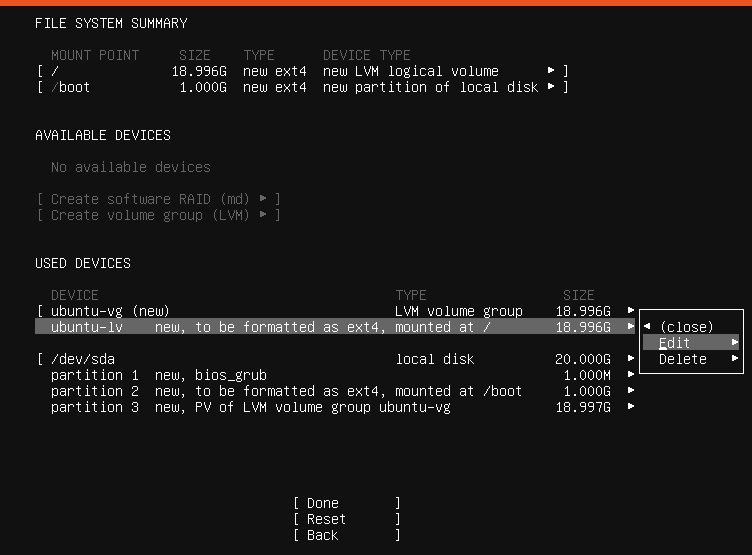
Task: Click the left arrow beside (close)
Action: (x=647, y=326)
